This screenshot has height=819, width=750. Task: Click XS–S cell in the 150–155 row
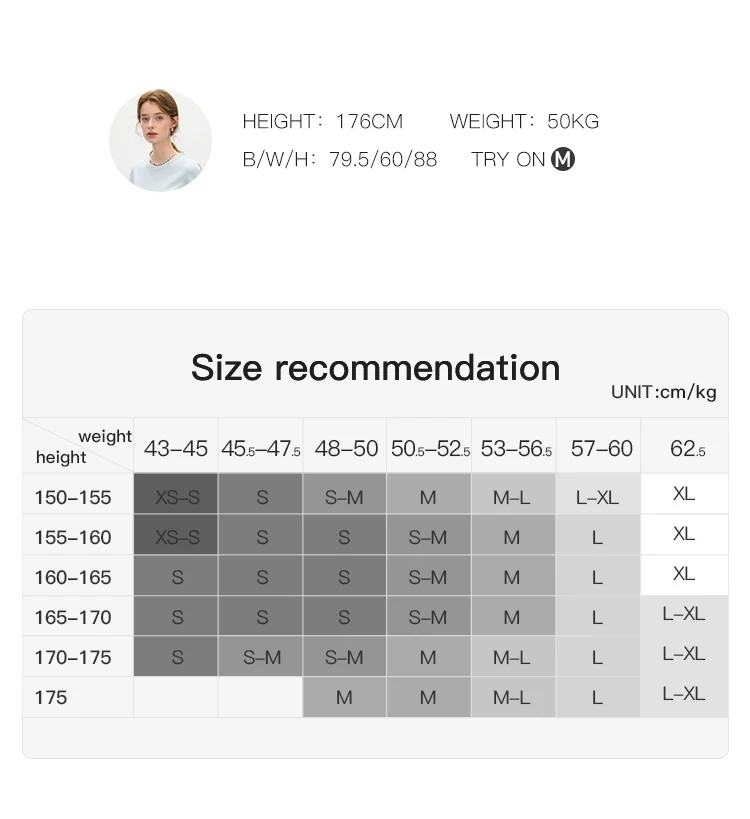[x=177, y=497]
